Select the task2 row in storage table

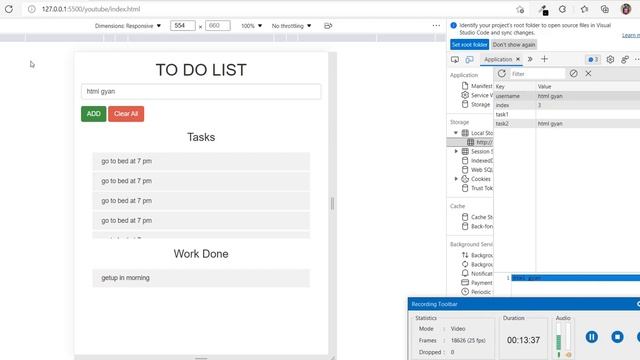click(x=567, y=123)
